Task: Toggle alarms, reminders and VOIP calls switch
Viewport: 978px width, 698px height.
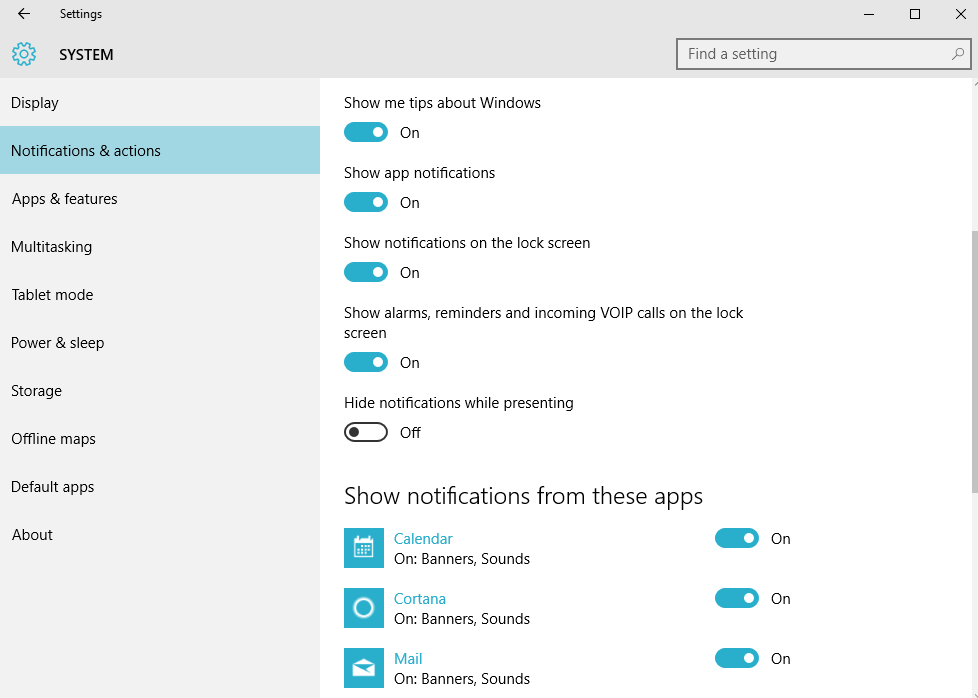Action: pos(366,362)
